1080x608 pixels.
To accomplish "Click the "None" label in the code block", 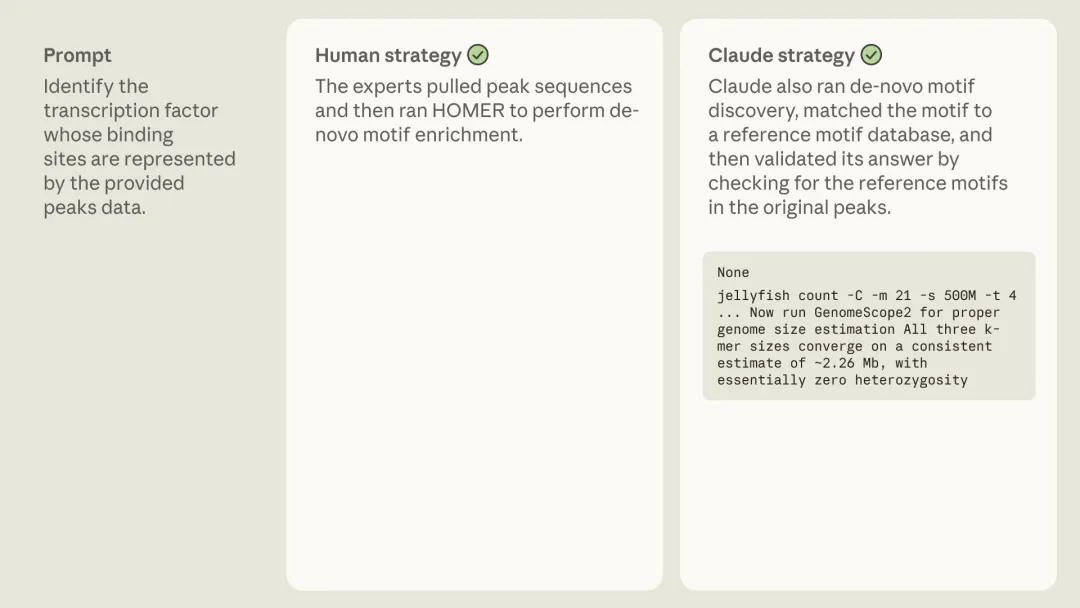I will [733, 272].
